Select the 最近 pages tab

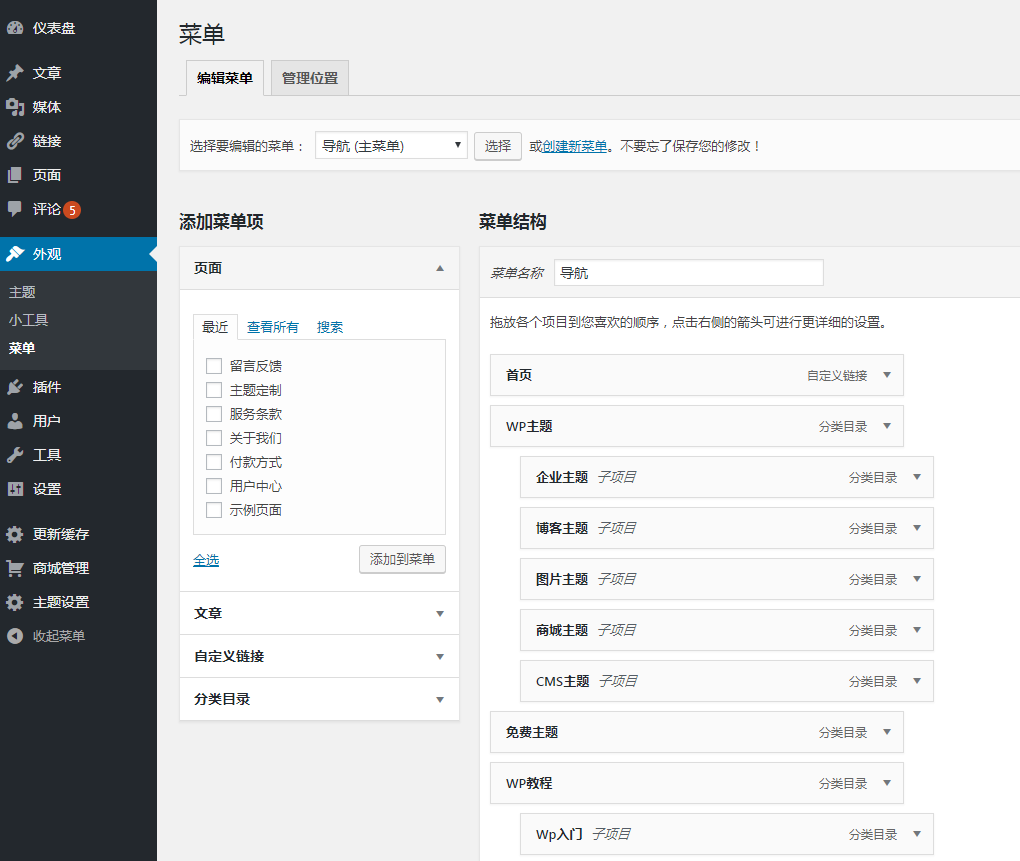click(215, 326)
